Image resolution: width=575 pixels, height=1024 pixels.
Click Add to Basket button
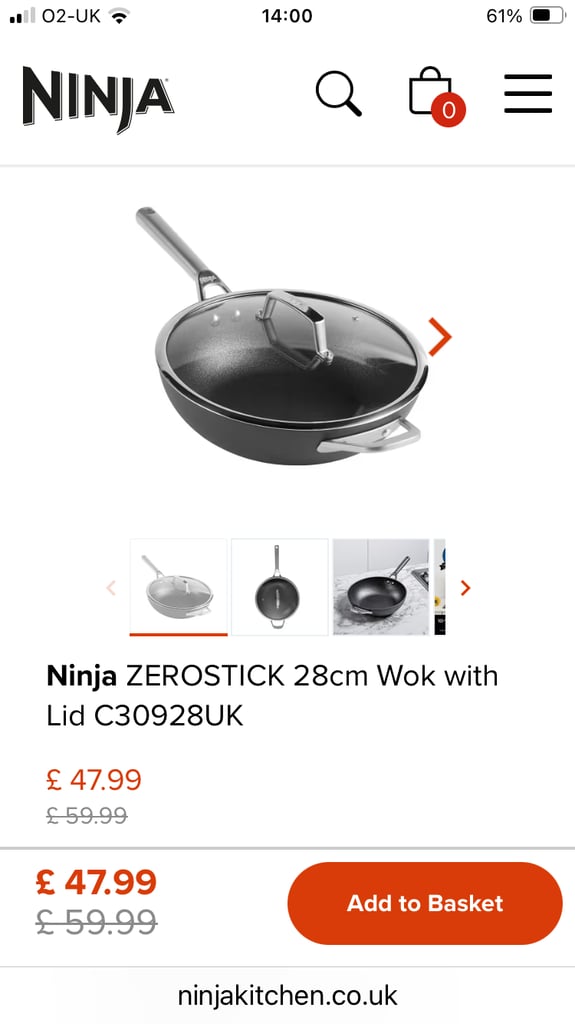pos(425,903)
